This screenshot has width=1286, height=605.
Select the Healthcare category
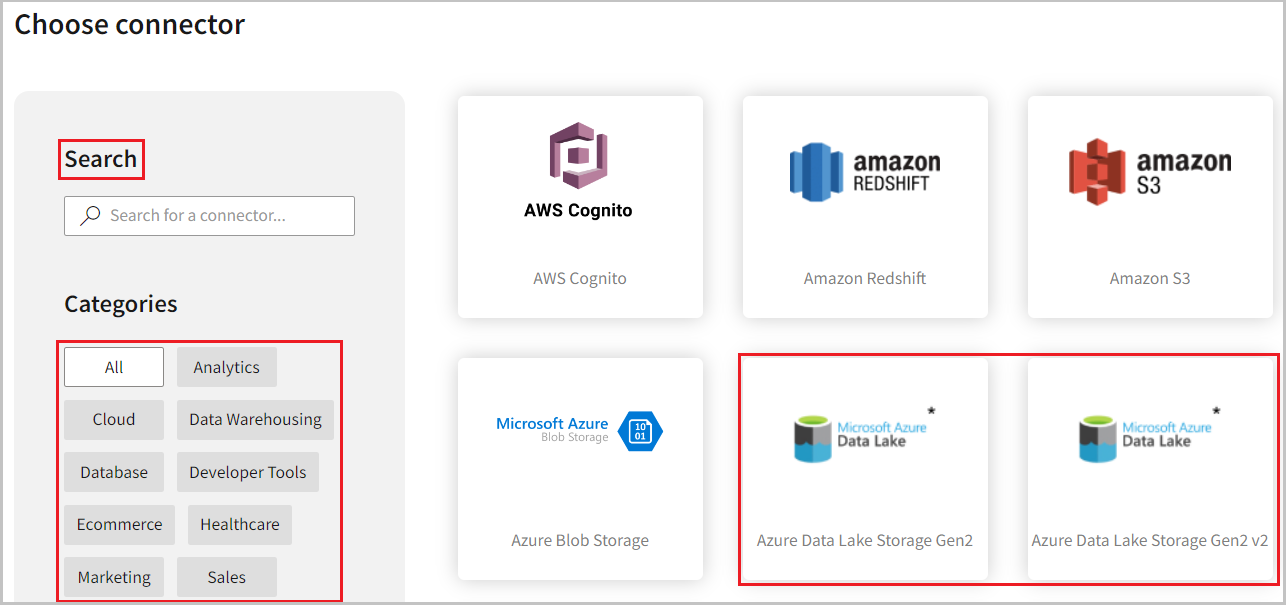[240, 524]
